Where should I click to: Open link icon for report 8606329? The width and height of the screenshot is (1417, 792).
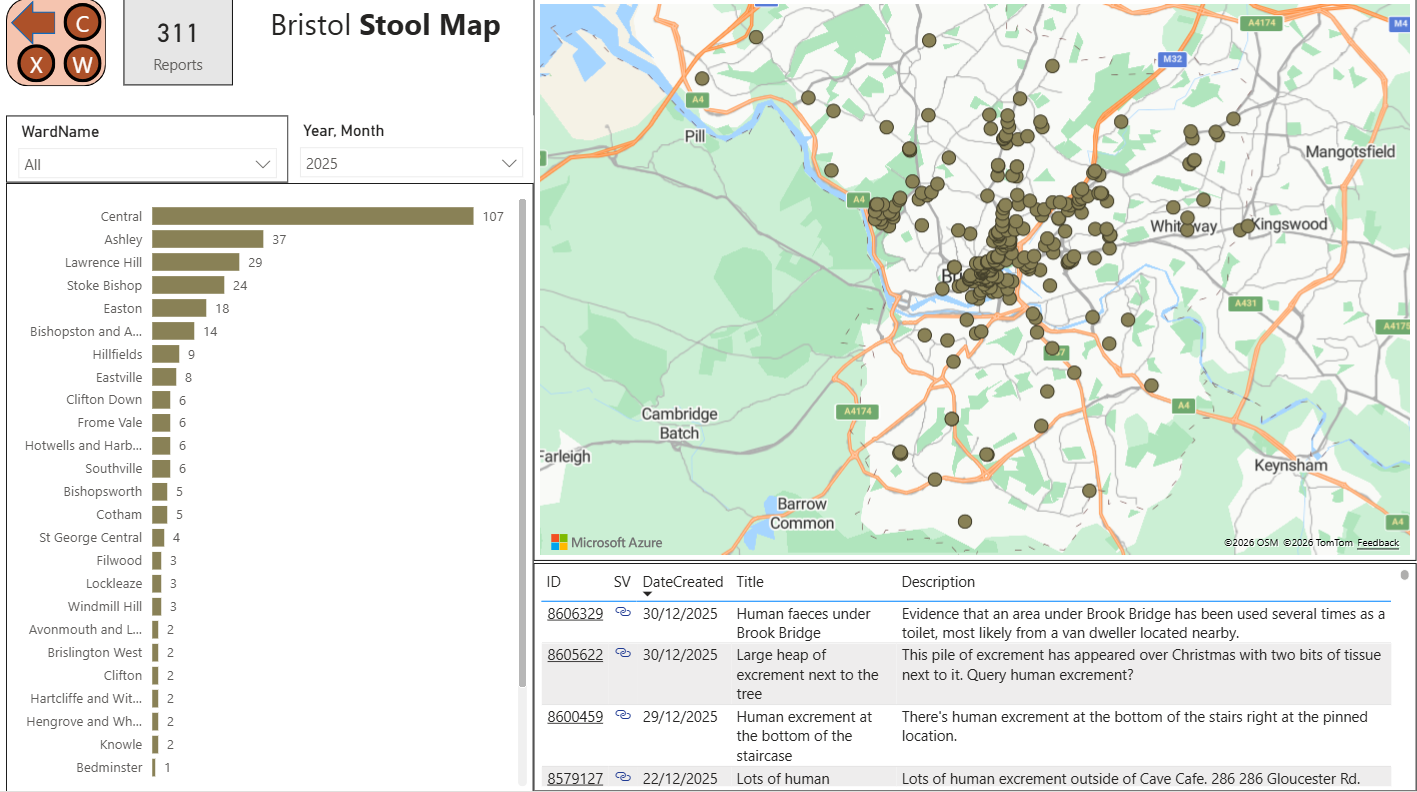623,613
